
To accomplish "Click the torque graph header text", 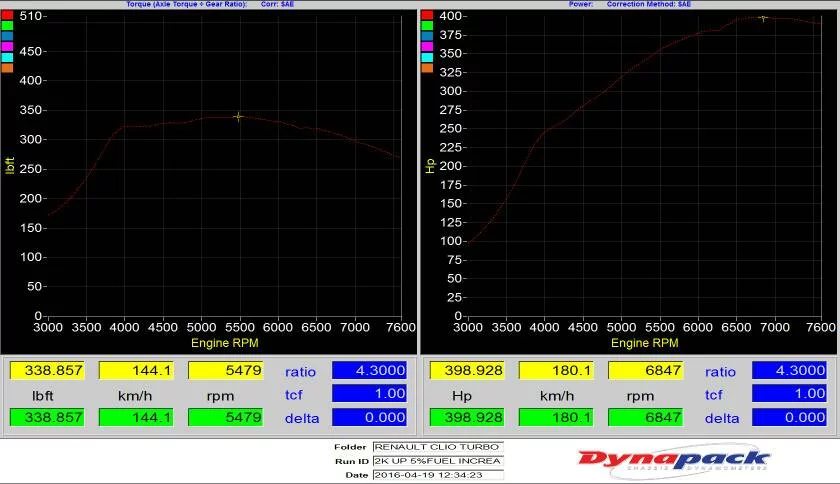I will (210, 4).
